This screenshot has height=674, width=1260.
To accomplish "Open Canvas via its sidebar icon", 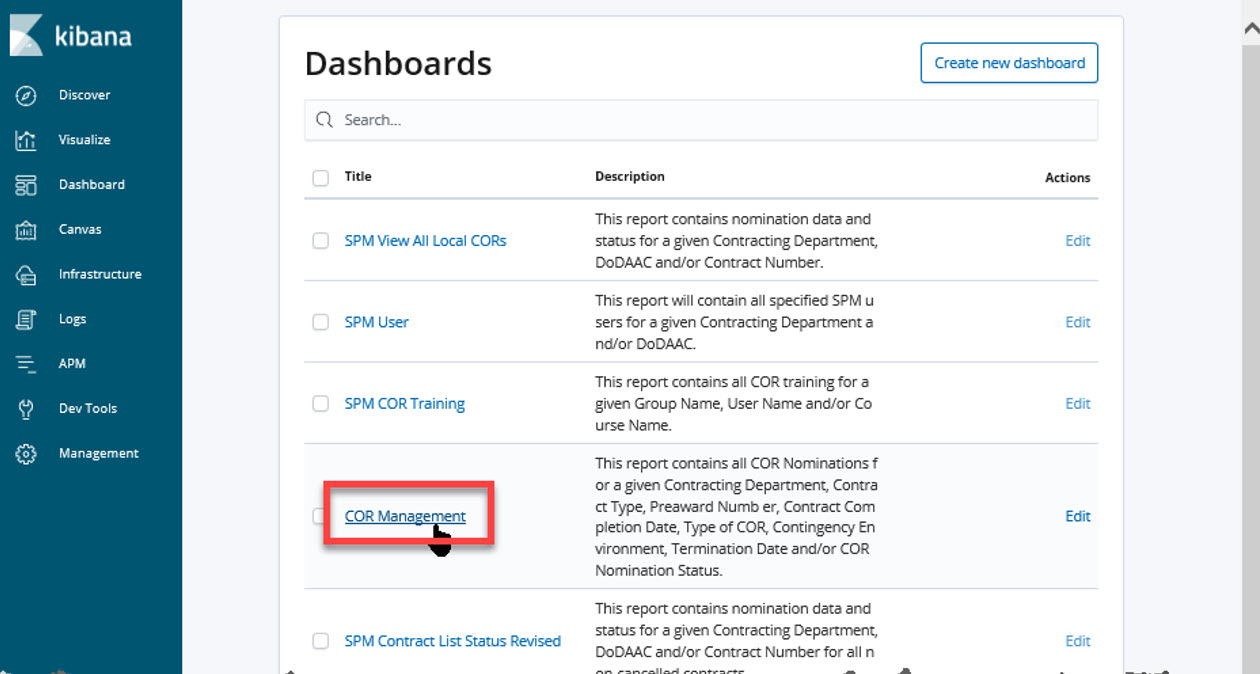I will pos(26,230).
